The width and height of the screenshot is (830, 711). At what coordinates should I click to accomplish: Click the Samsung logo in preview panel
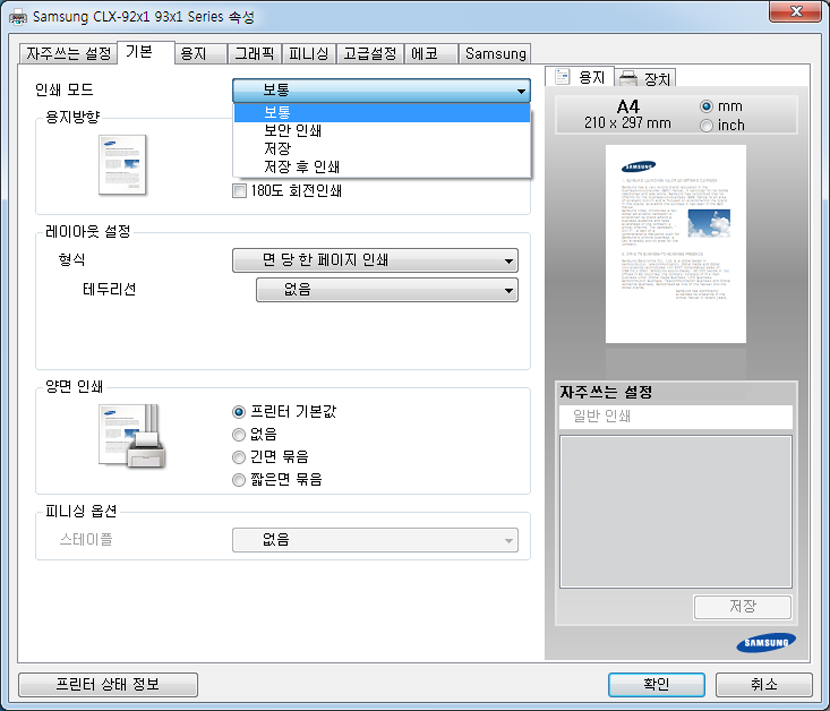767,641
